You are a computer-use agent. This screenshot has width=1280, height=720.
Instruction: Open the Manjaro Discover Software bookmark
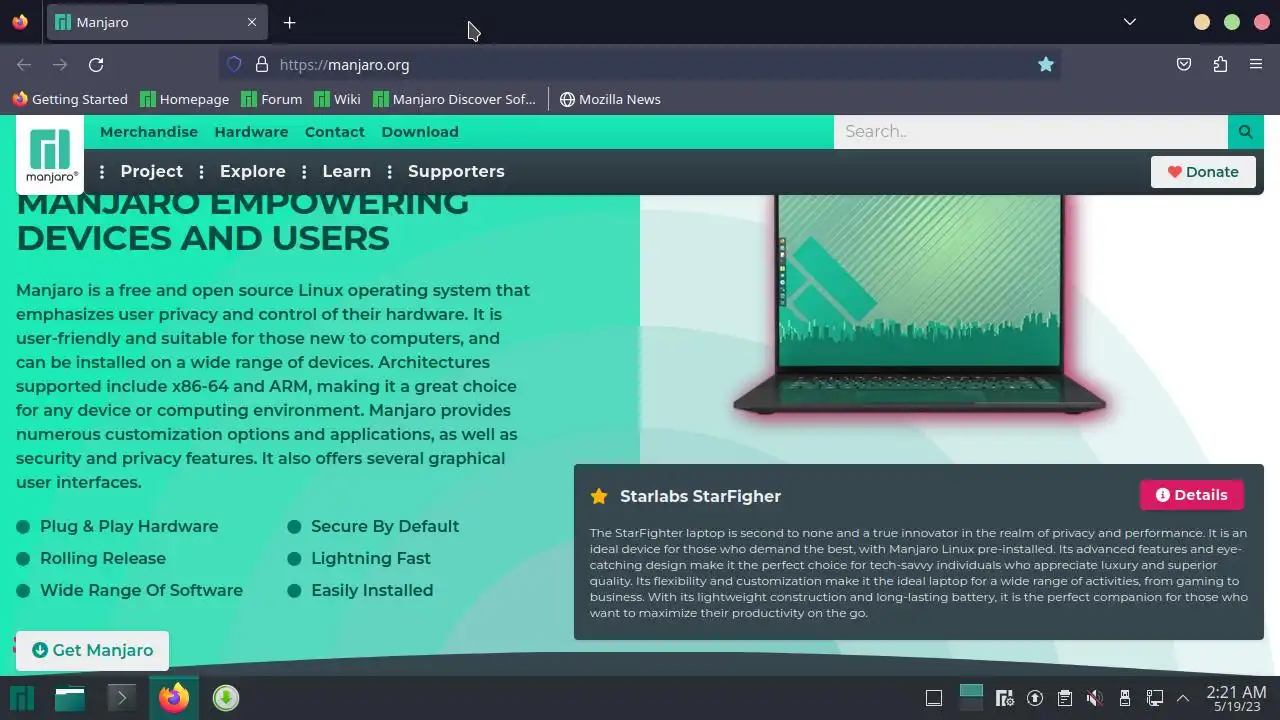(455, 99)
